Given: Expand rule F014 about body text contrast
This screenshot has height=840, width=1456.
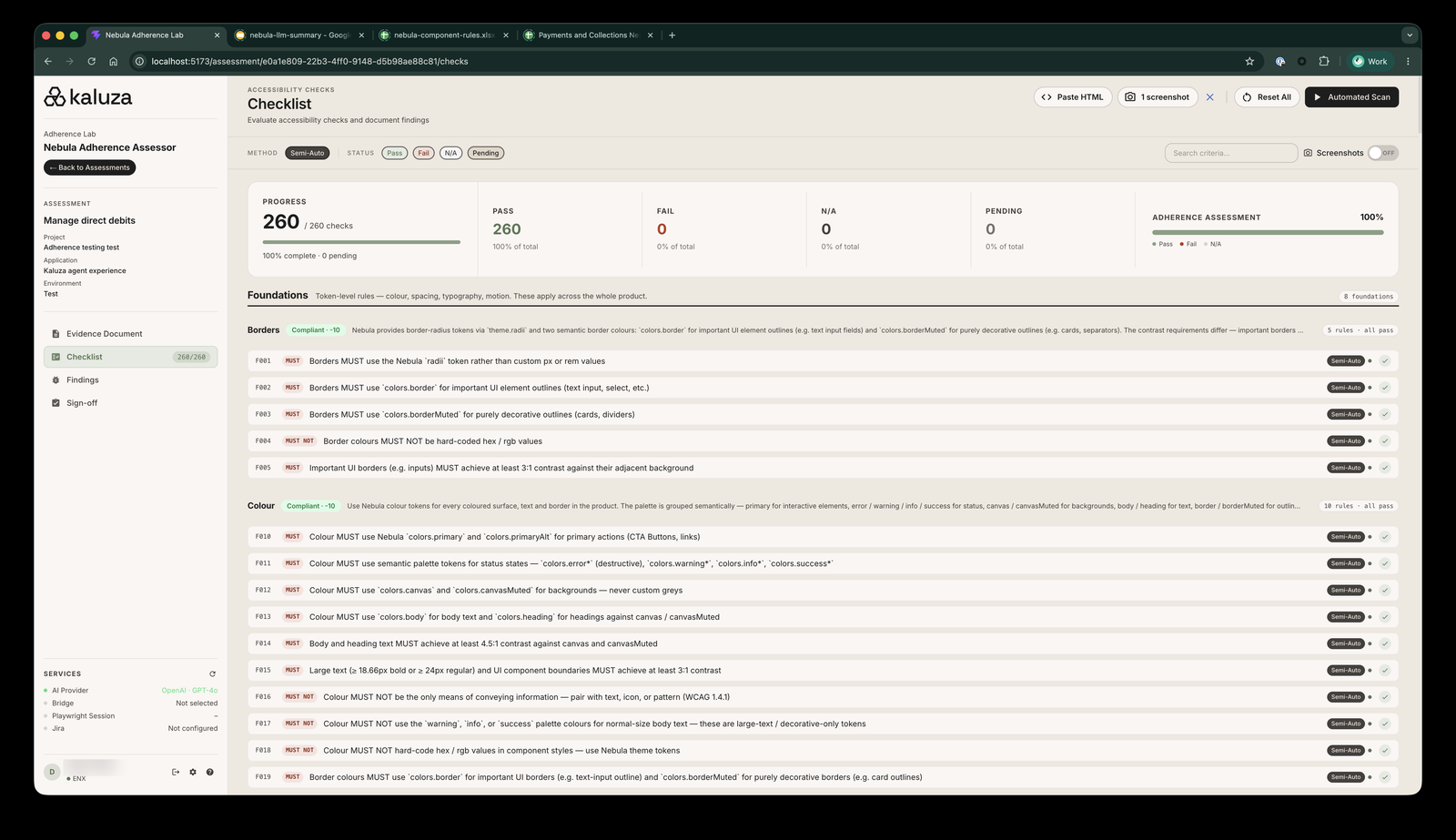Looking at the screenshot, I should pos(823,643).
